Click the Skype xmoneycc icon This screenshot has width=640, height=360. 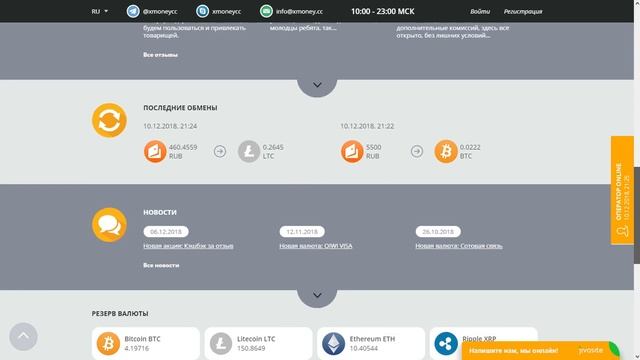[202, 11]
